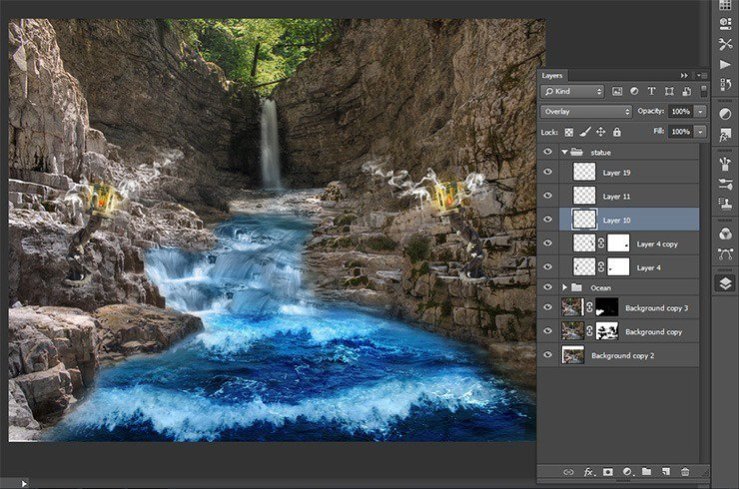Image resolution: width=739 pixels, height=489 pixels.
Task: Open the fx layer style menu
Action: tap(589, 471)
